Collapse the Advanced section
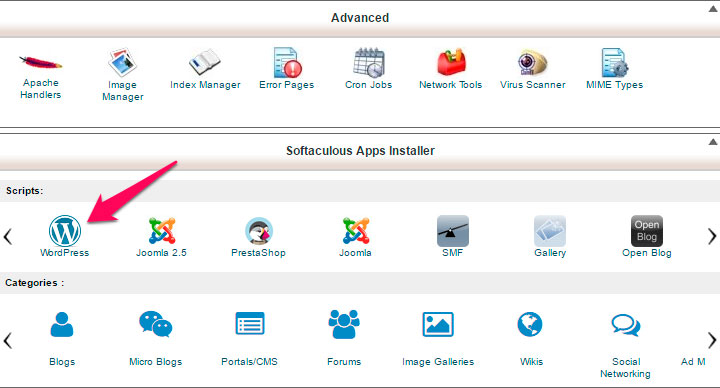Image resolution: width=720 pixels, height=388 pixels. 713,9
